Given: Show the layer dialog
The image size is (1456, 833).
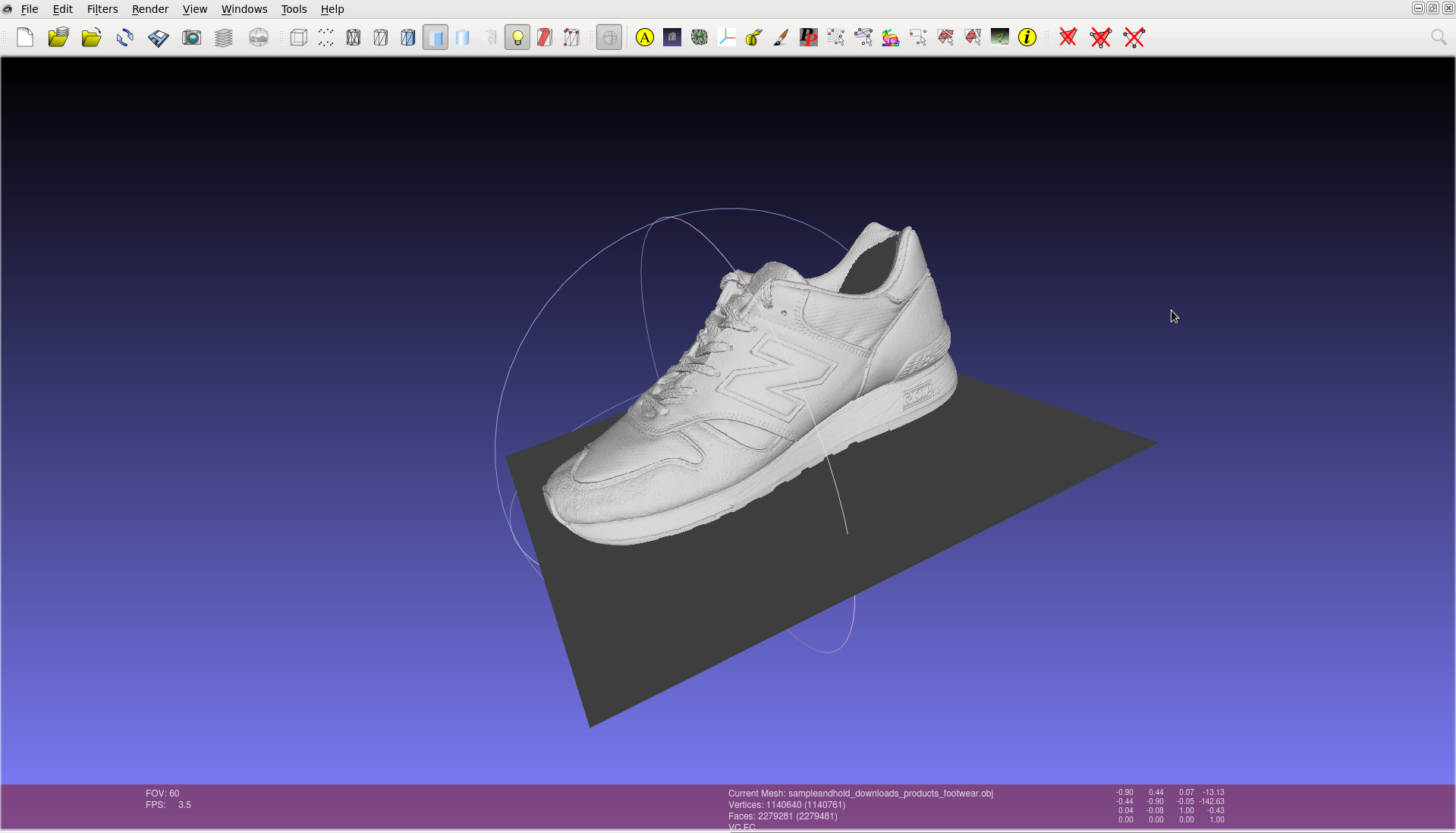Looking at the screenshot, I should pyautogui.click(x=224, y=37).
